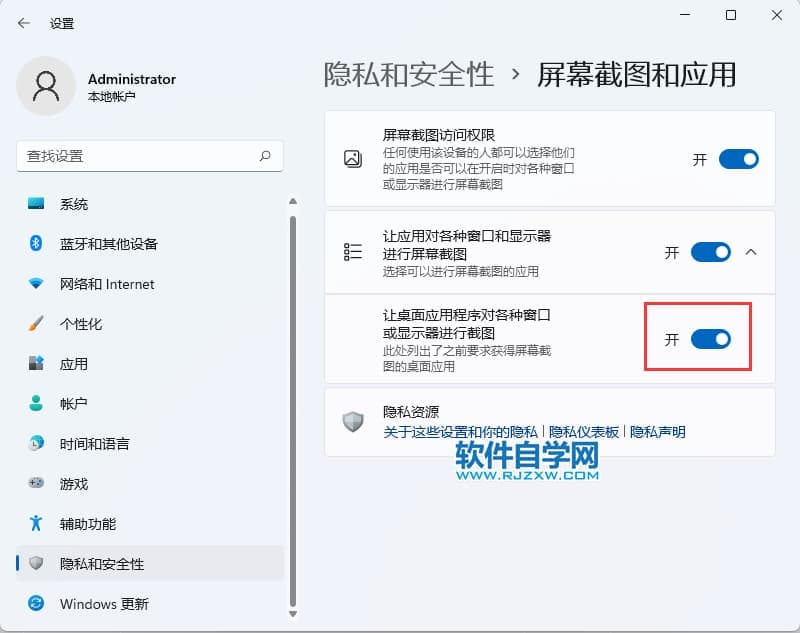This screenshot has width=800, height=633.
Task: Open 辅助功能 in the sidebar
Action: [x=88, y=524]
